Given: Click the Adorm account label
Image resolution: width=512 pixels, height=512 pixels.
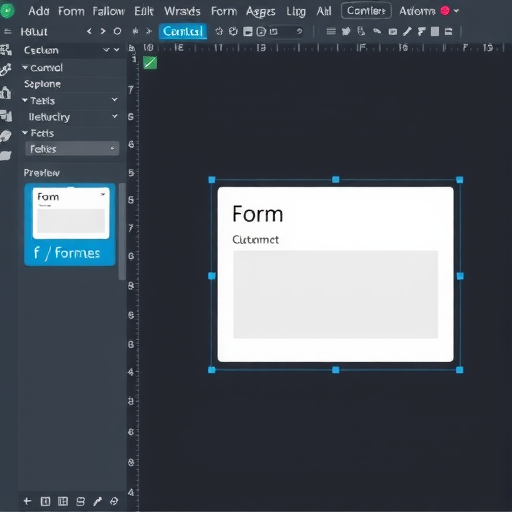Looking at the screenshot, I should (x=417, y=11).
